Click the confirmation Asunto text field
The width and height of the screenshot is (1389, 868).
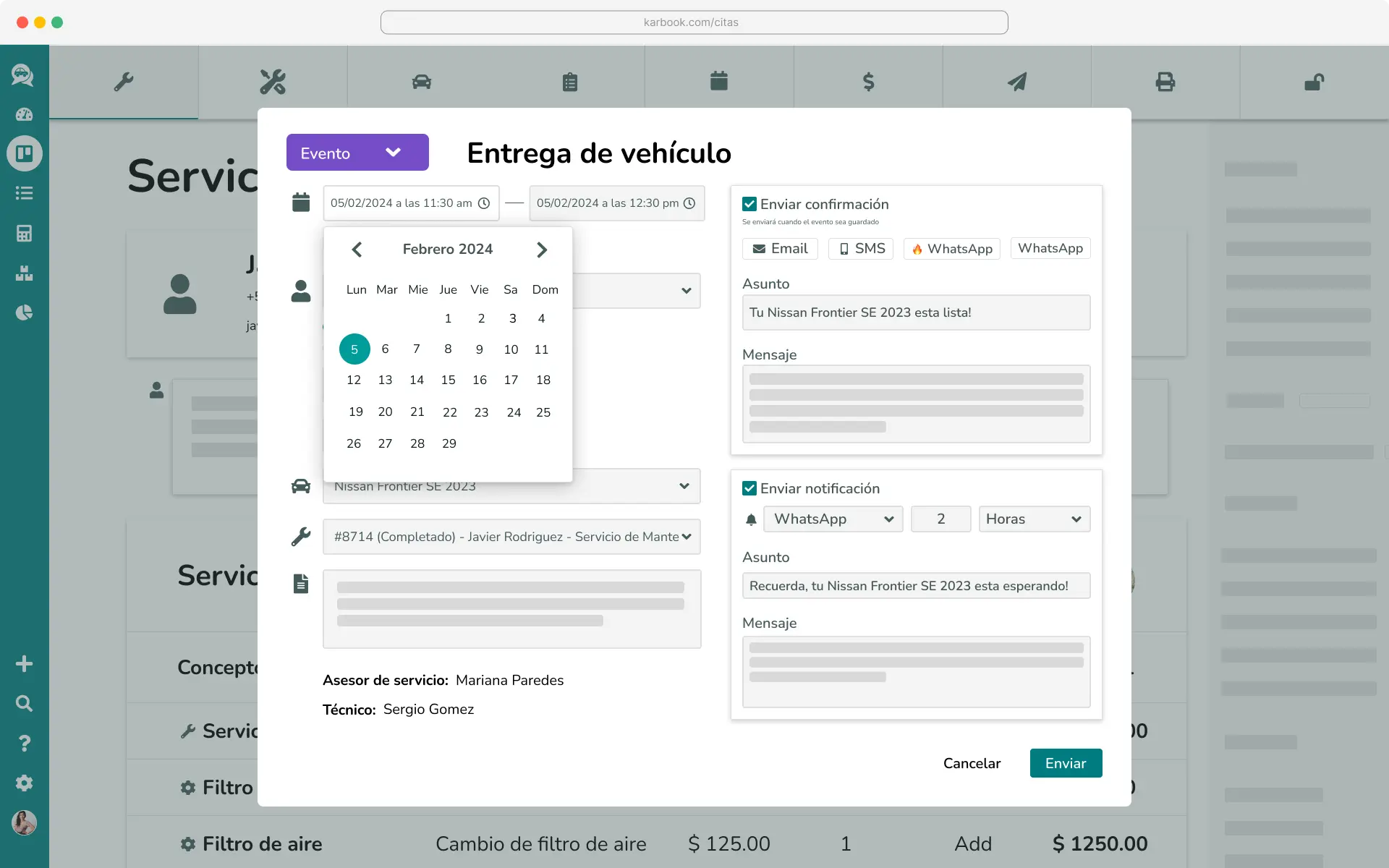[916, 312]
